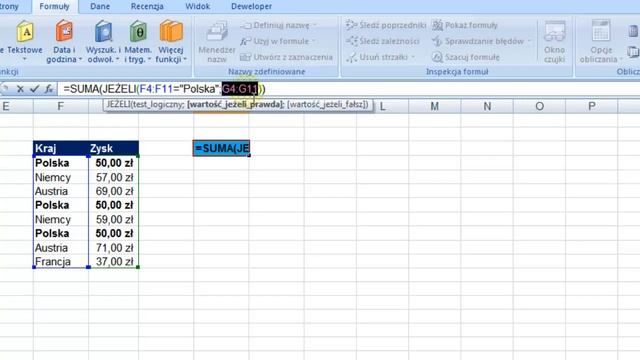The image size is (640, 360).
Task: Click the active cell showing =SUMA(JE
Action: [x=221, y=148]
